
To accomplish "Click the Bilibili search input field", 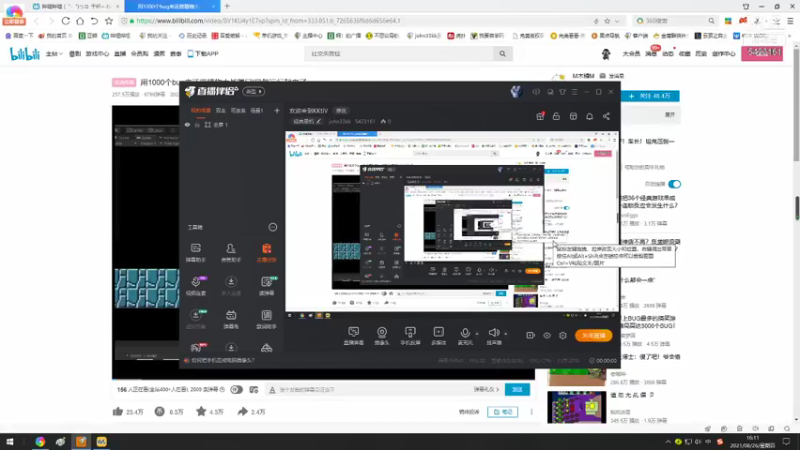I will pos(399,54).
